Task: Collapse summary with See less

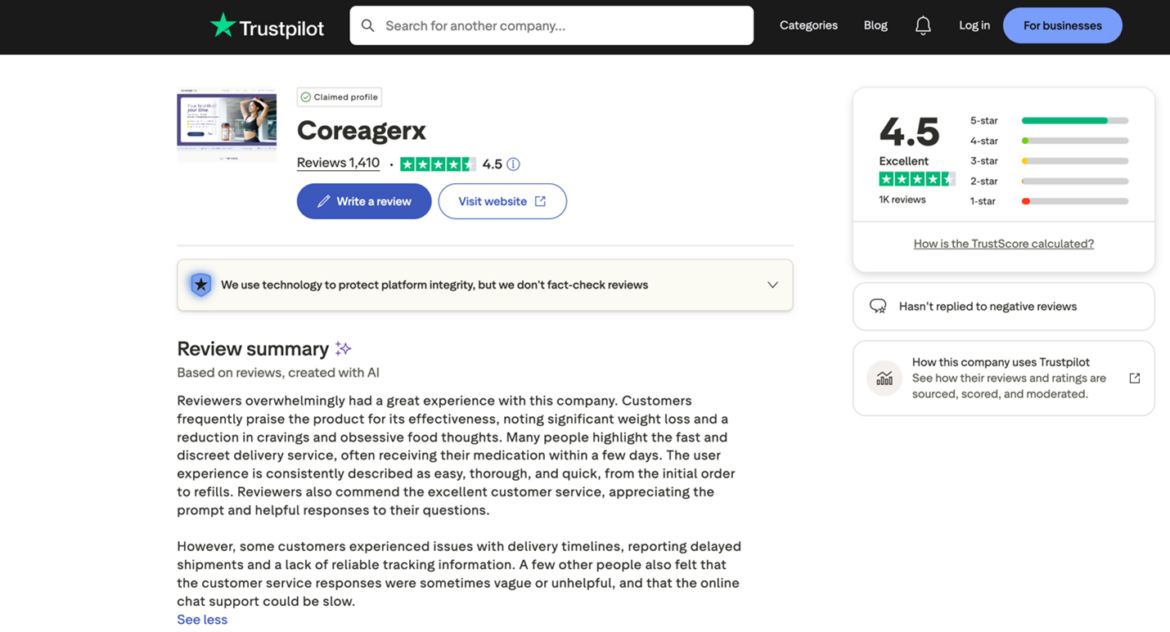Action: [x=202, y=619]
